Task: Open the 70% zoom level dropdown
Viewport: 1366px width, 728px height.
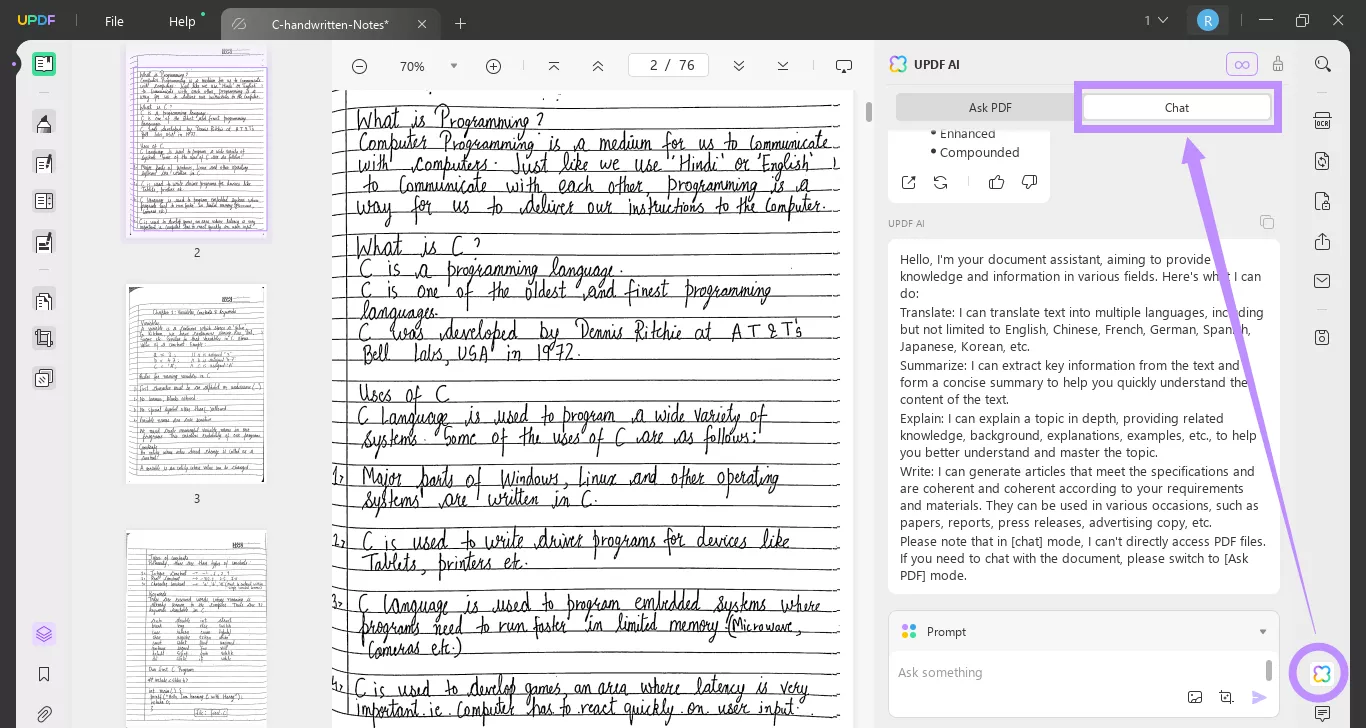Action: [453, 66]
